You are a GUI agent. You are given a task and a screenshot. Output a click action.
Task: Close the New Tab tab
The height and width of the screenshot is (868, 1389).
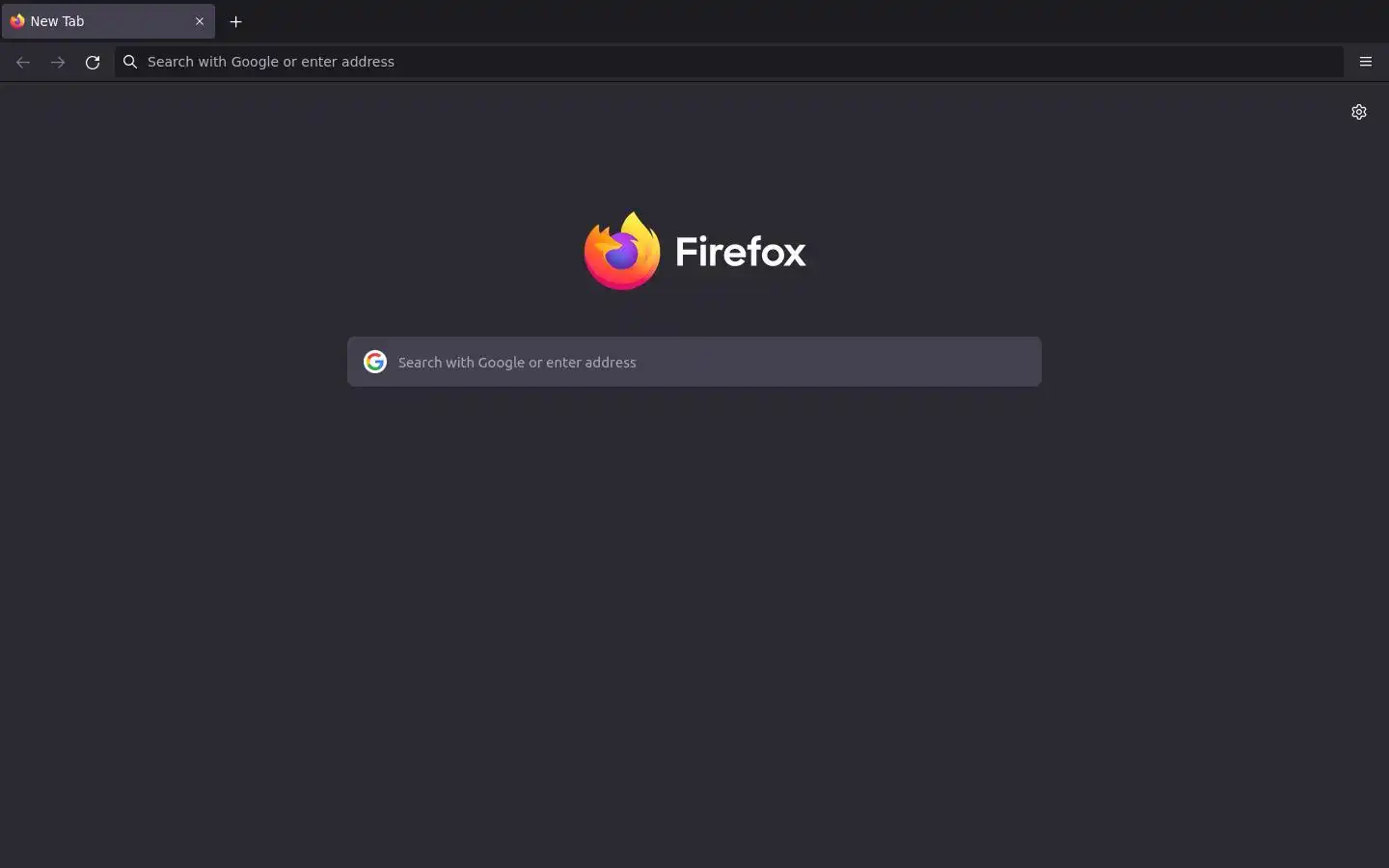click(200, 21)
